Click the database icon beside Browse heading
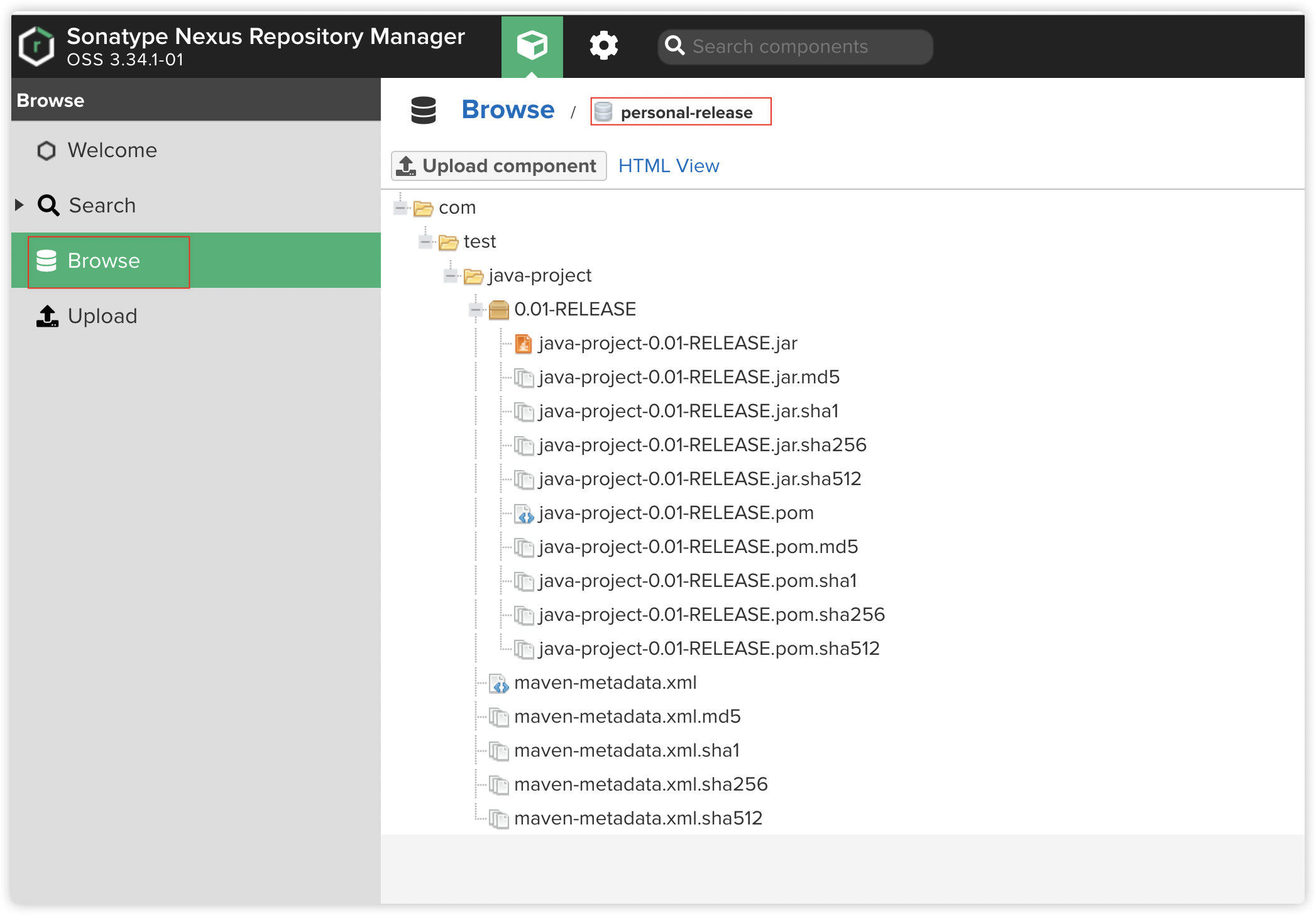The image size is (1316, 915). [423, 111]
